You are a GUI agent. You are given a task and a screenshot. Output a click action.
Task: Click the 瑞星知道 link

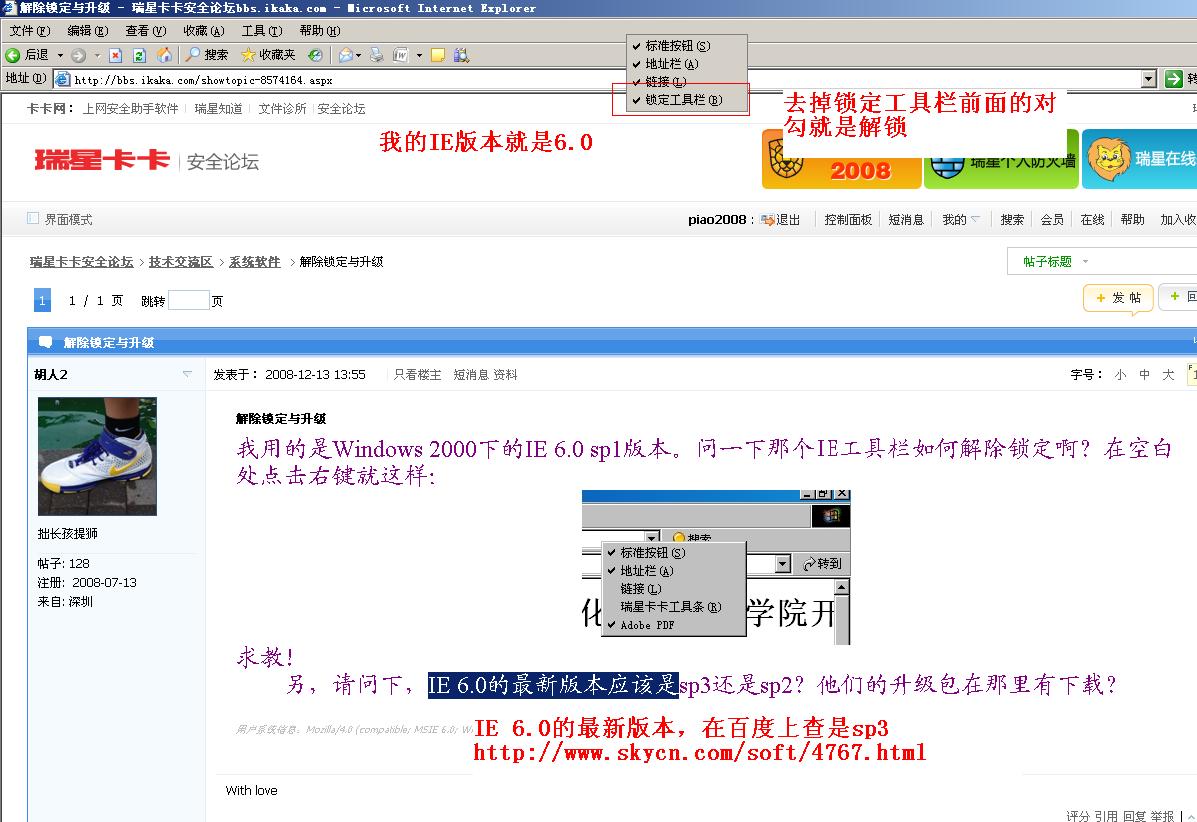click(x=218, y=108)
